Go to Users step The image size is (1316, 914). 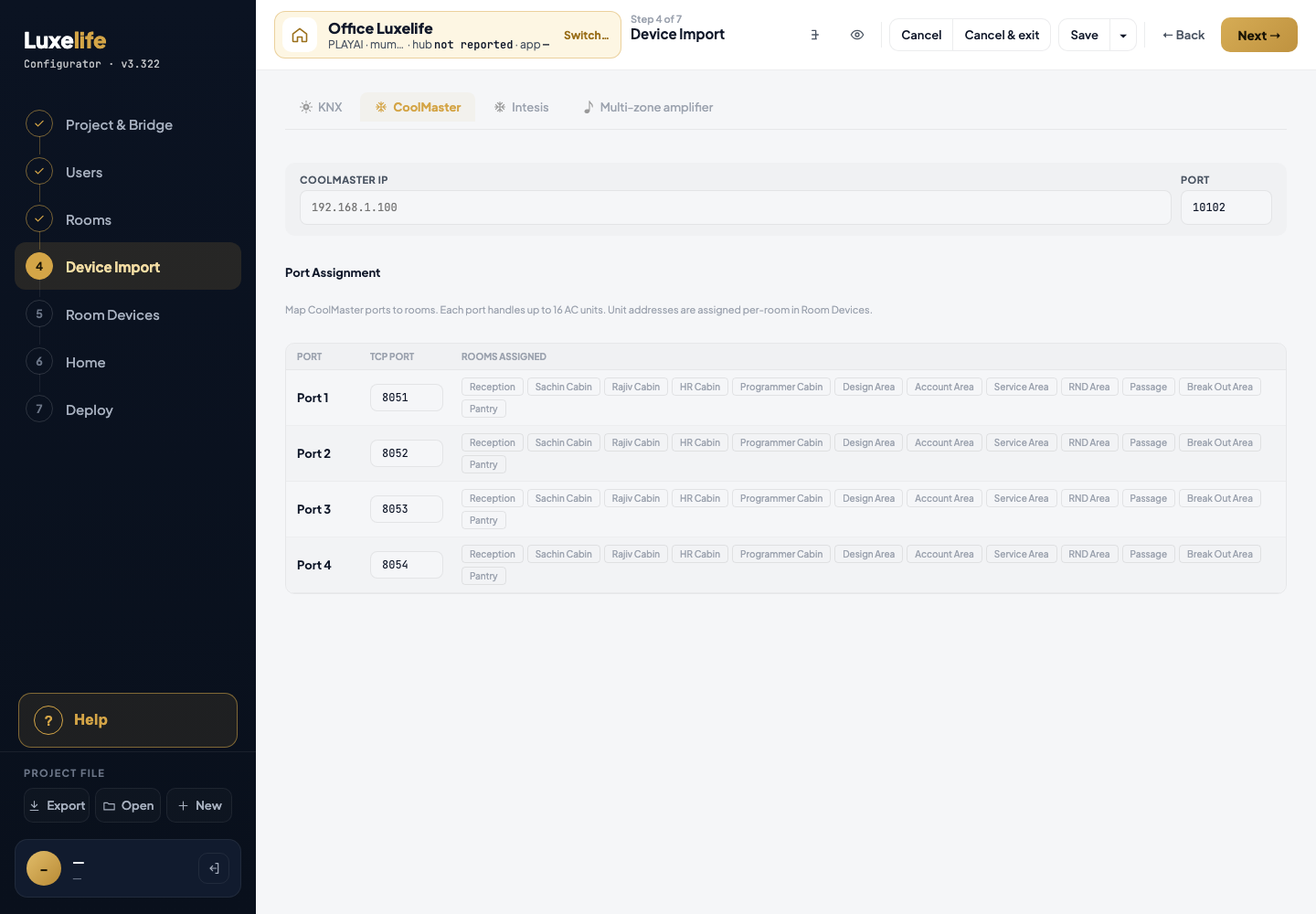pyautogui.click(x=128, y=172)
